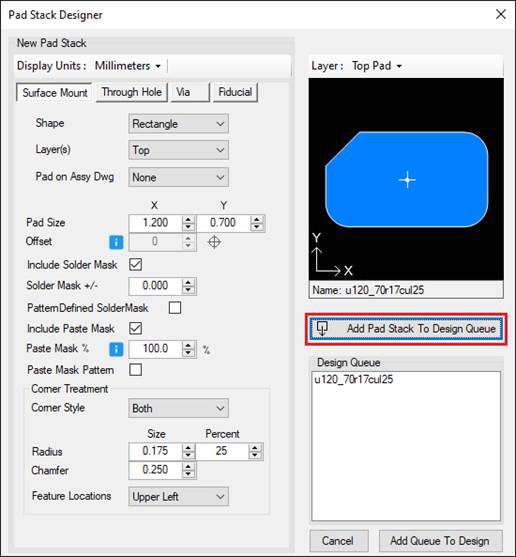The height and width of the screenshot is (557, 516).
Task: Check the Paste Mask Pattern box
Action: pyautogui.click(x=135, y=369)
